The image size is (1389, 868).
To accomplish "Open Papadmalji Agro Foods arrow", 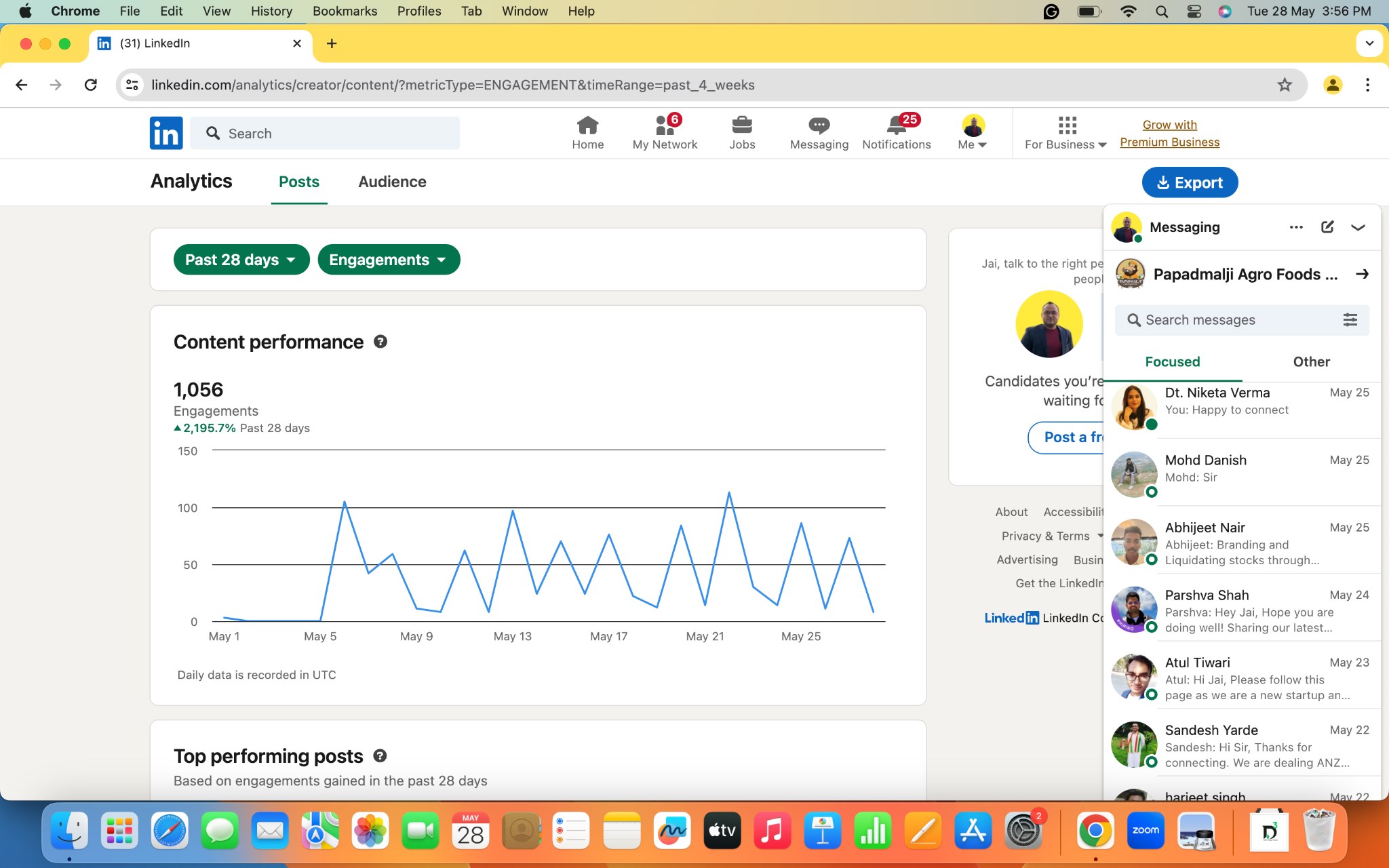I will tap(1362, 274).
